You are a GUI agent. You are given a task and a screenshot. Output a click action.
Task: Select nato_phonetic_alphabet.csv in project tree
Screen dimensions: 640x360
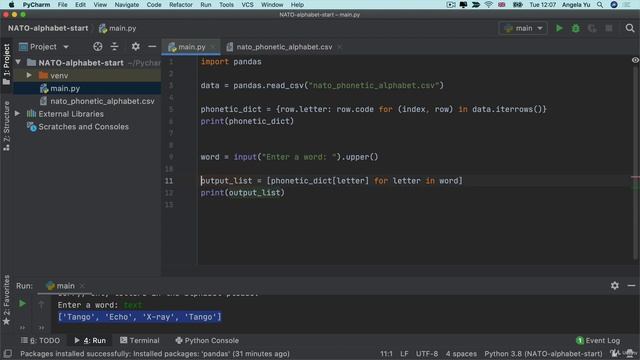pos(102,101)
